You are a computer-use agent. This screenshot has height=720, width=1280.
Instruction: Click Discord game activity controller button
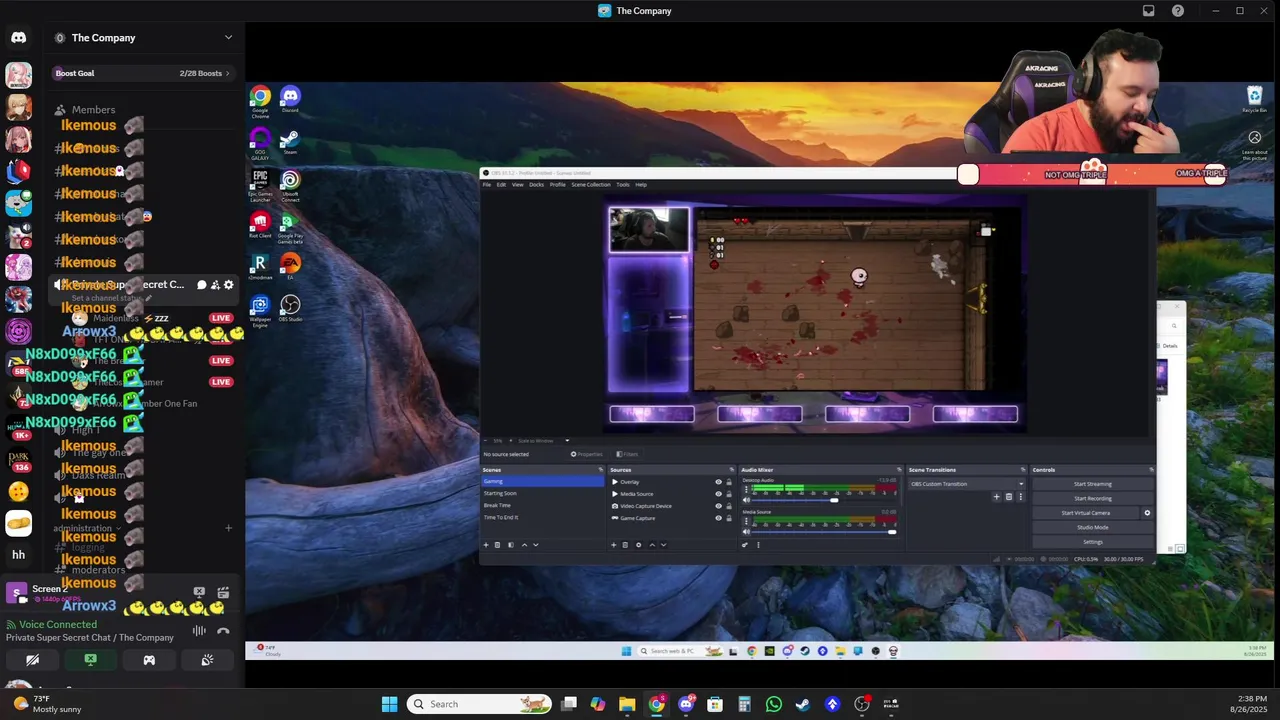[x=149, y=660]
